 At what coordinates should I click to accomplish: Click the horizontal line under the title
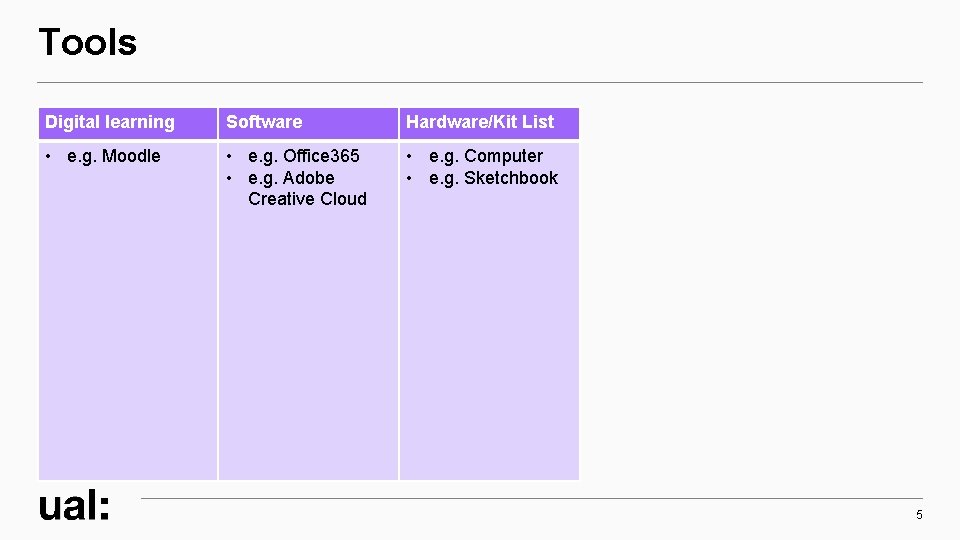(x=480, y=82)
